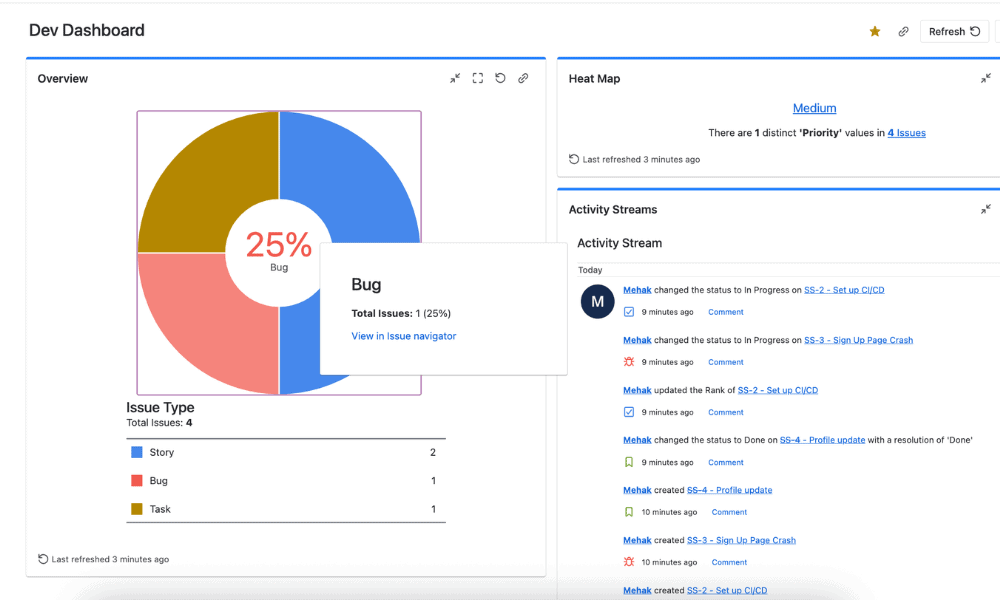The width and height of the screenshot is (1000, 600).
Task: Copy dashboard link using top link icon
Action: 903,32
